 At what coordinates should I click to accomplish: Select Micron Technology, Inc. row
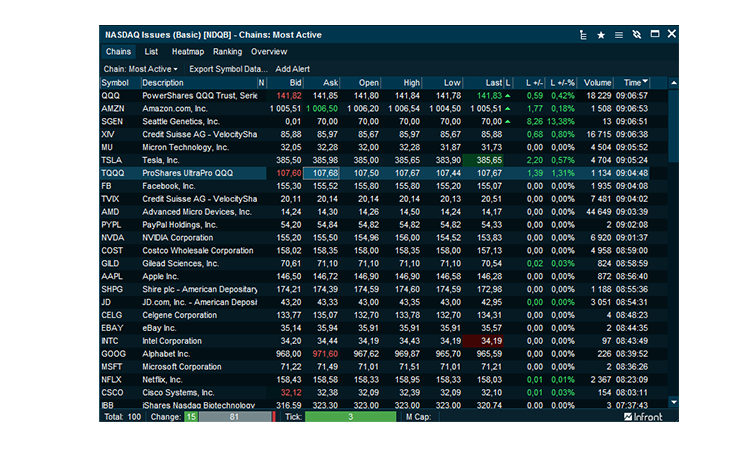374,147
